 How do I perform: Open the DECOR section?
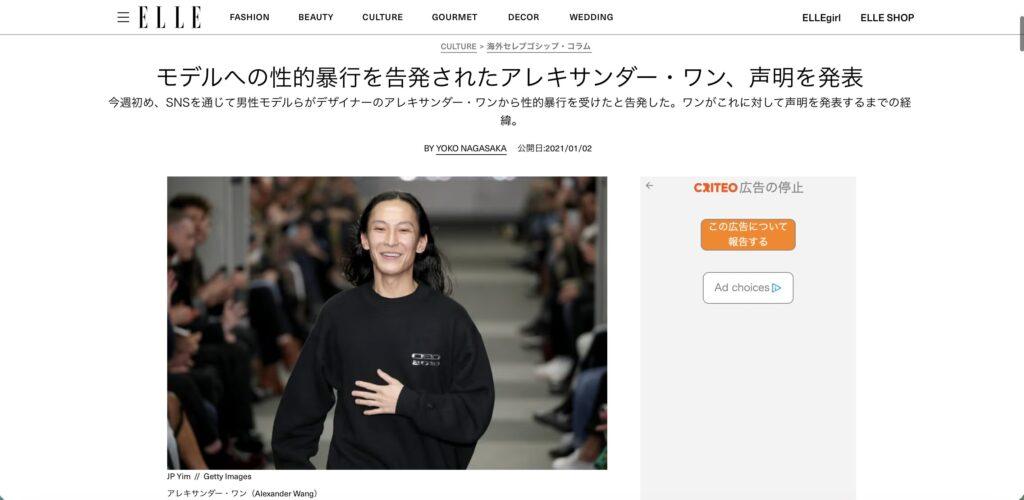click(x=524, y=18)
